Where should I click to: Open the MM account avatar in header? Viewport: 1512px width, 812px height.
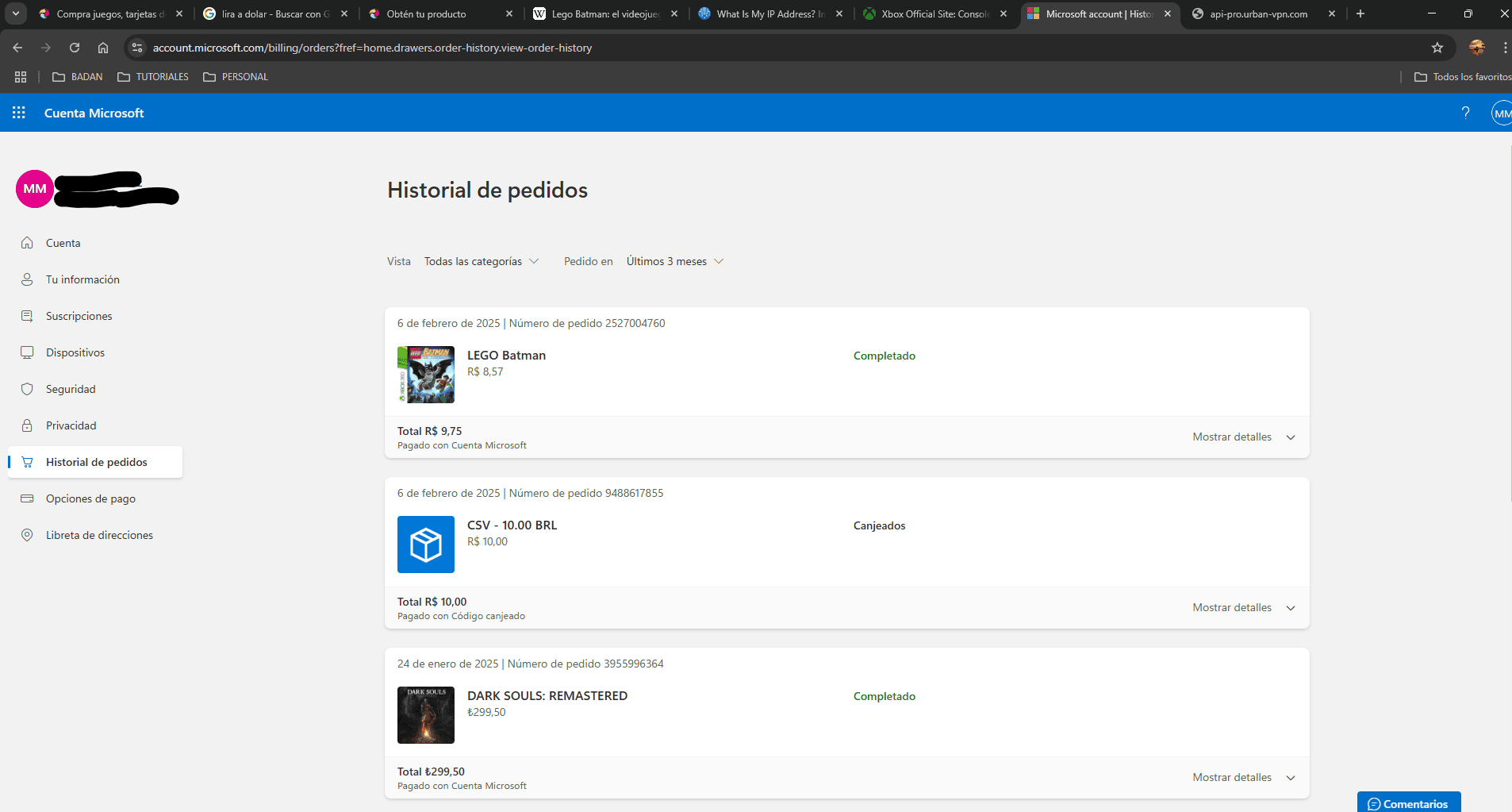[1502, 114]
